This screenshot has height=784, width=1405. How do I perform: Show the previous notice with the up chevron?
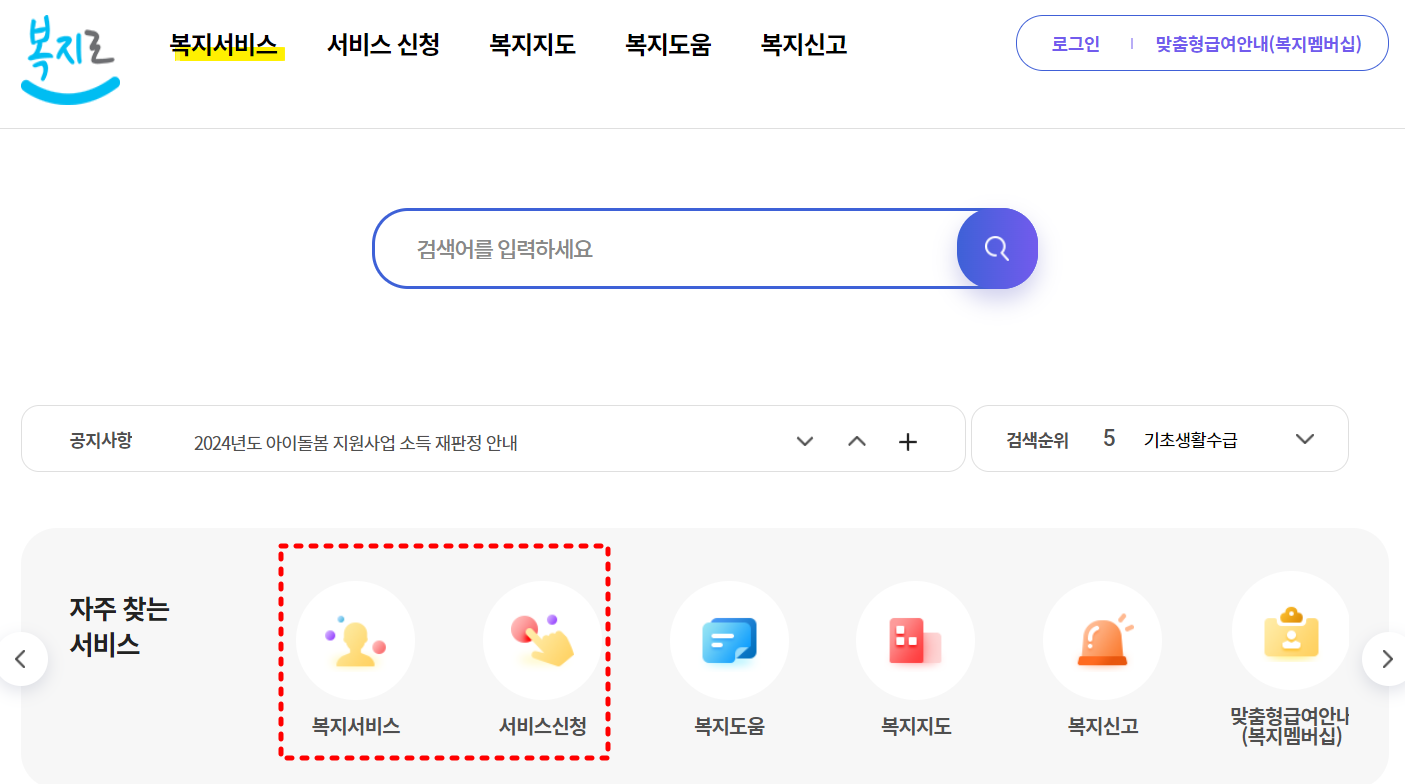(x=856, y=440)
